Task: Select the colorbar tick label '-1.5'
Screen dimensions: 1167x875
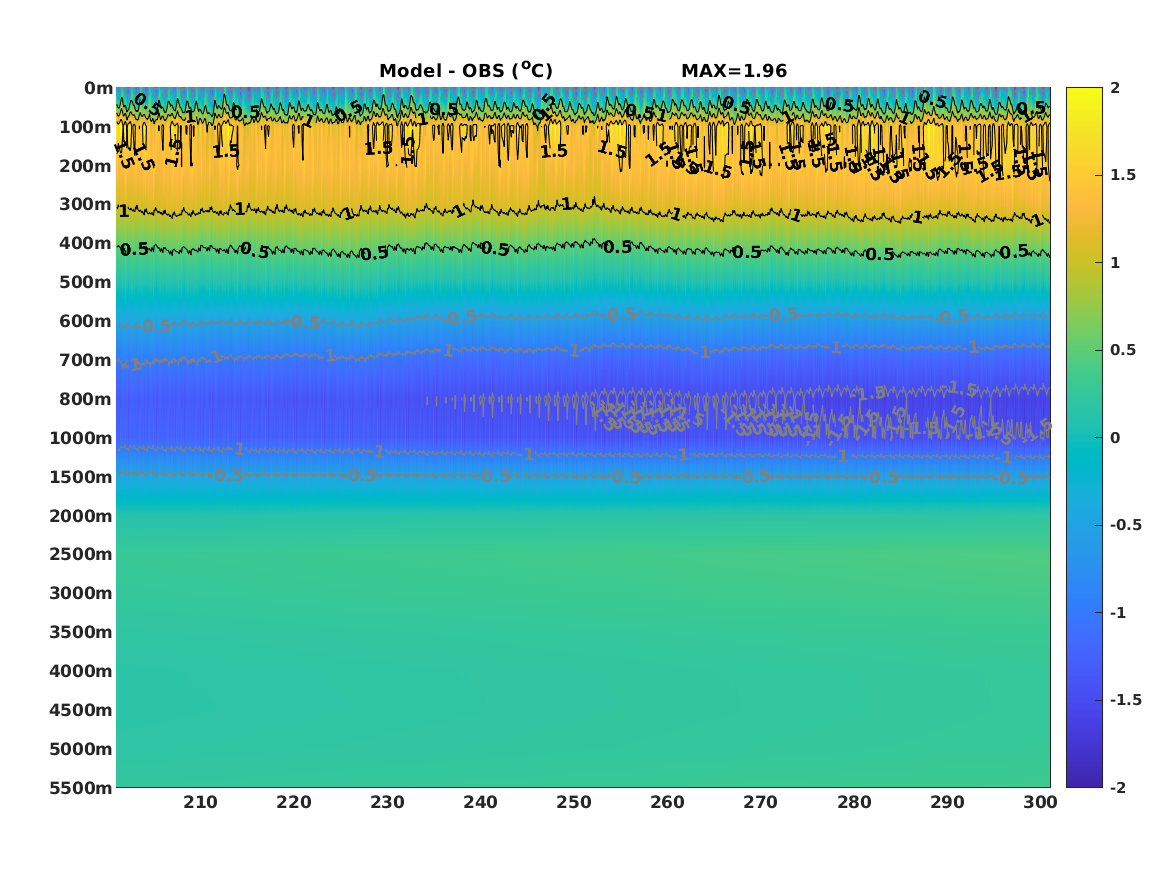Action: pos(1126,700)
